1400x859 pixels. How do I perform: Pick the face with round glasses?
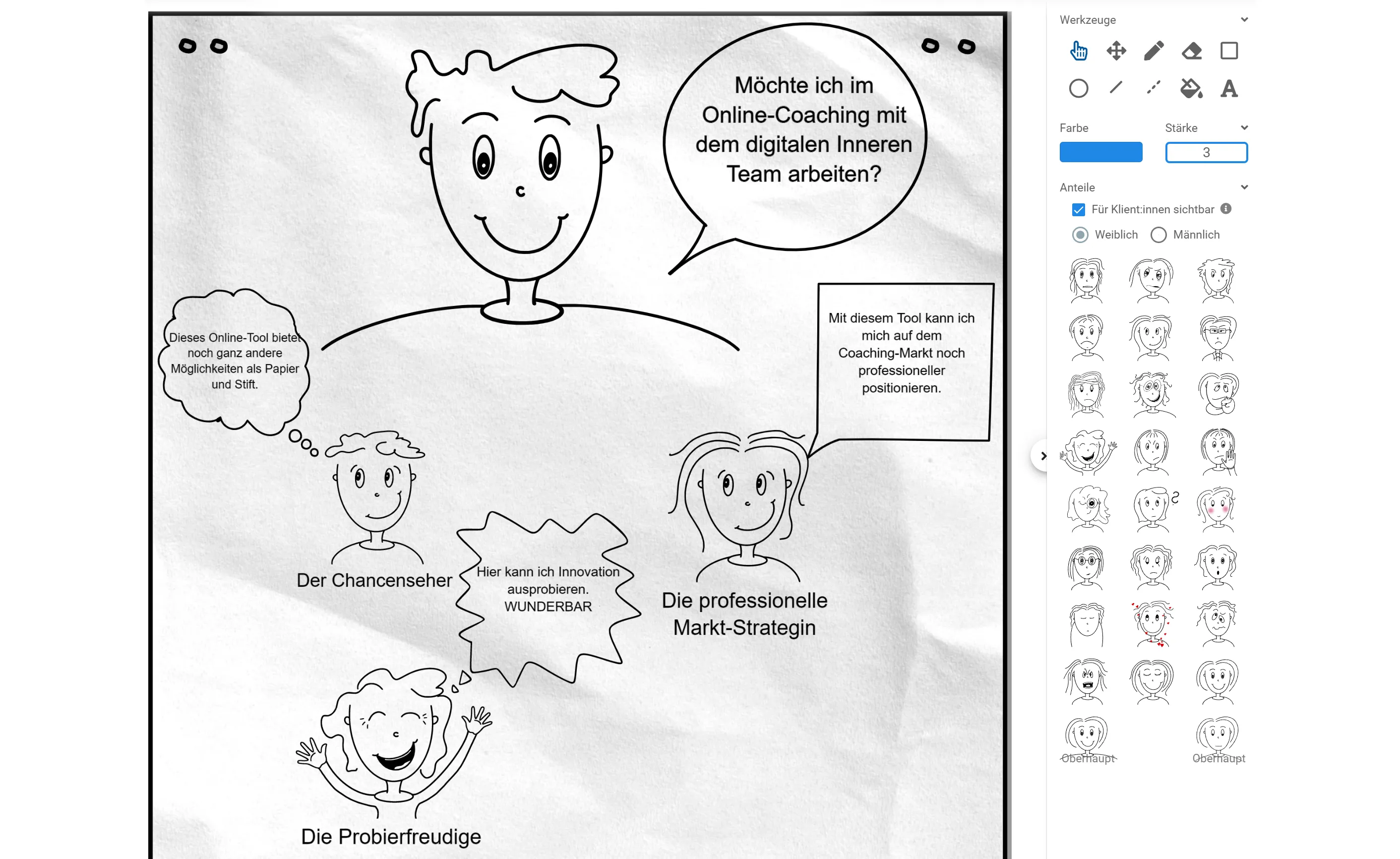click(x=1087, y=567)
